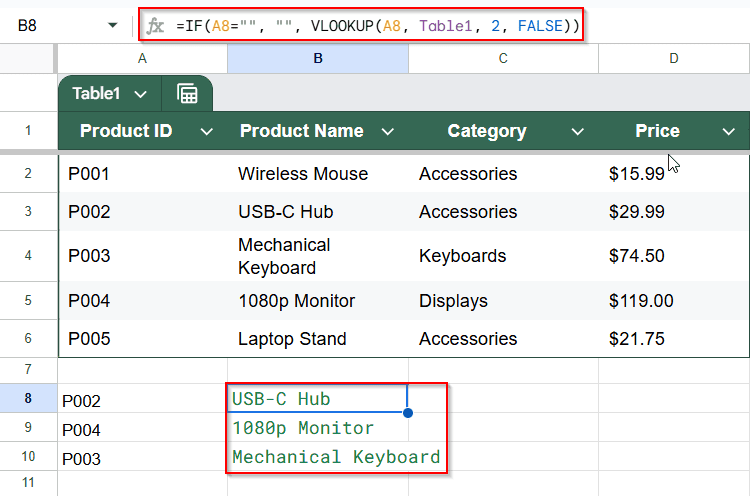Screen dimensions: 750x496
Task: Select the 1080p Monitor cell in row 5
Action: coord(318,300)
